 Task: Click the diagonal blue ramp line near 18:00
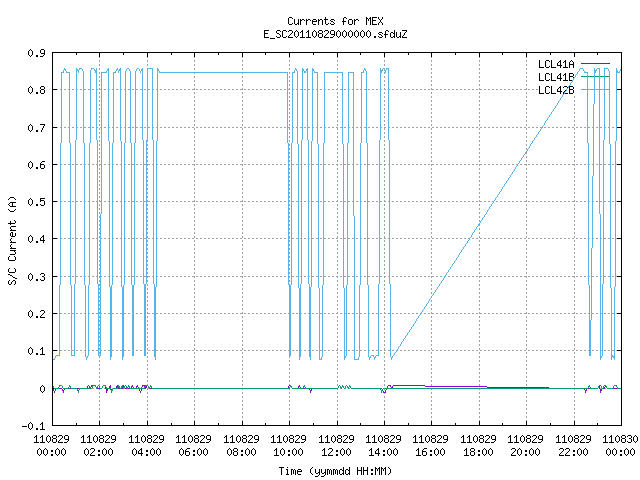click(x=479, y=224)
